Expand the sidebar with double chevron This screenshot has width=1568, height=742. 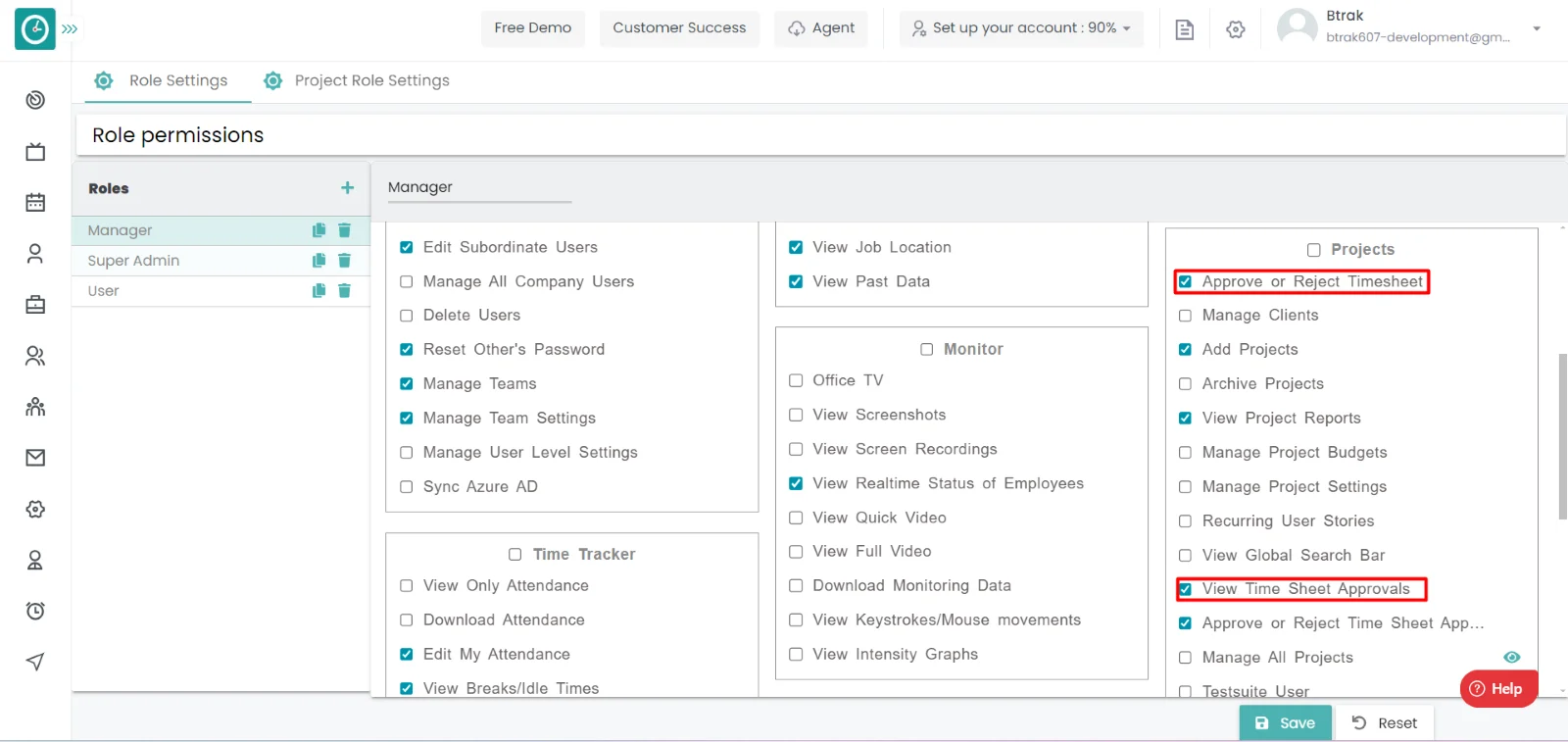pyautogui.click(x=70, y=29)
